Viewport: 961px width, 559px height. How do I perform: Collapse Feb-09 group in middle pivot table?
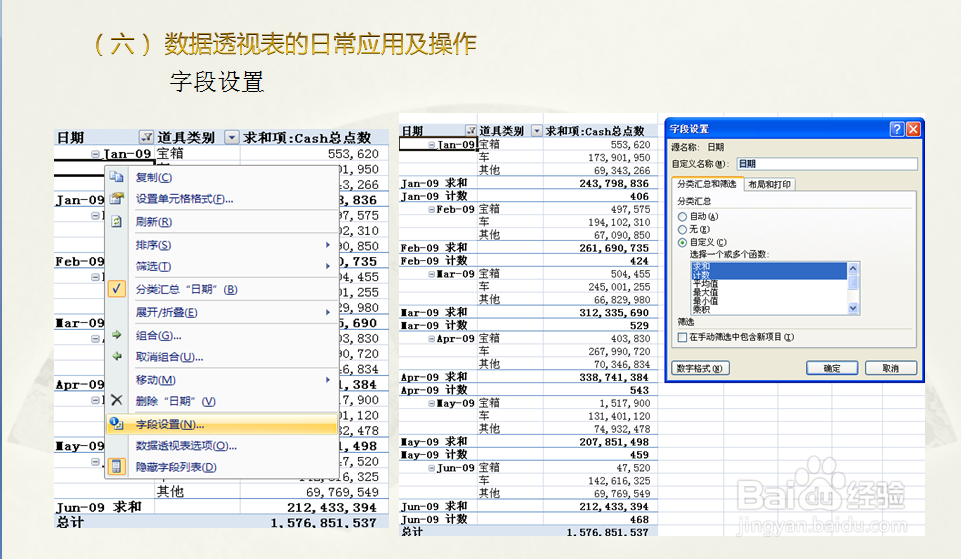point(431,210)
